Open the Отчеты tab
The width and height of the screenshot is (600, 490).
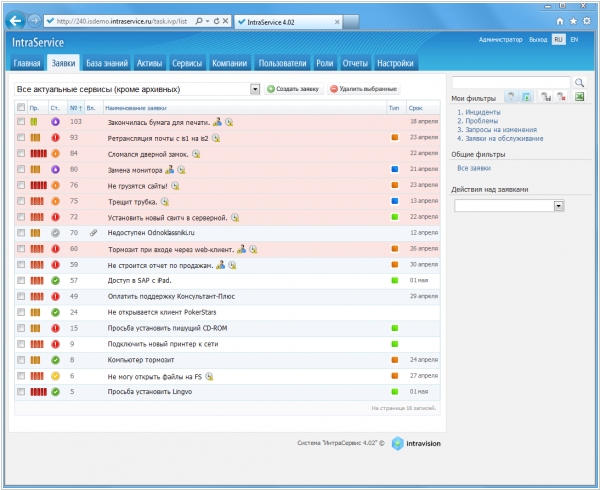(354, 64)
